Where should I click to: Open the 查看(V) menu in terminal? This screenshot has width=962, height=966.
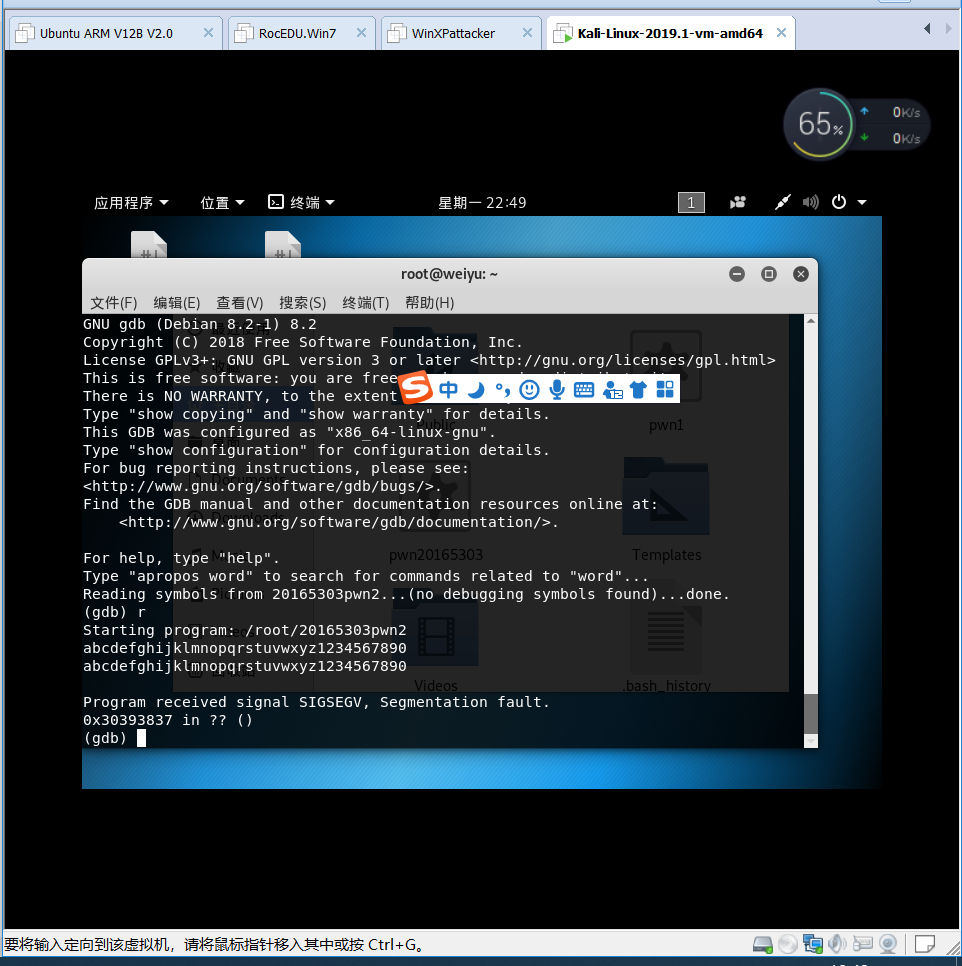(240, 302)
